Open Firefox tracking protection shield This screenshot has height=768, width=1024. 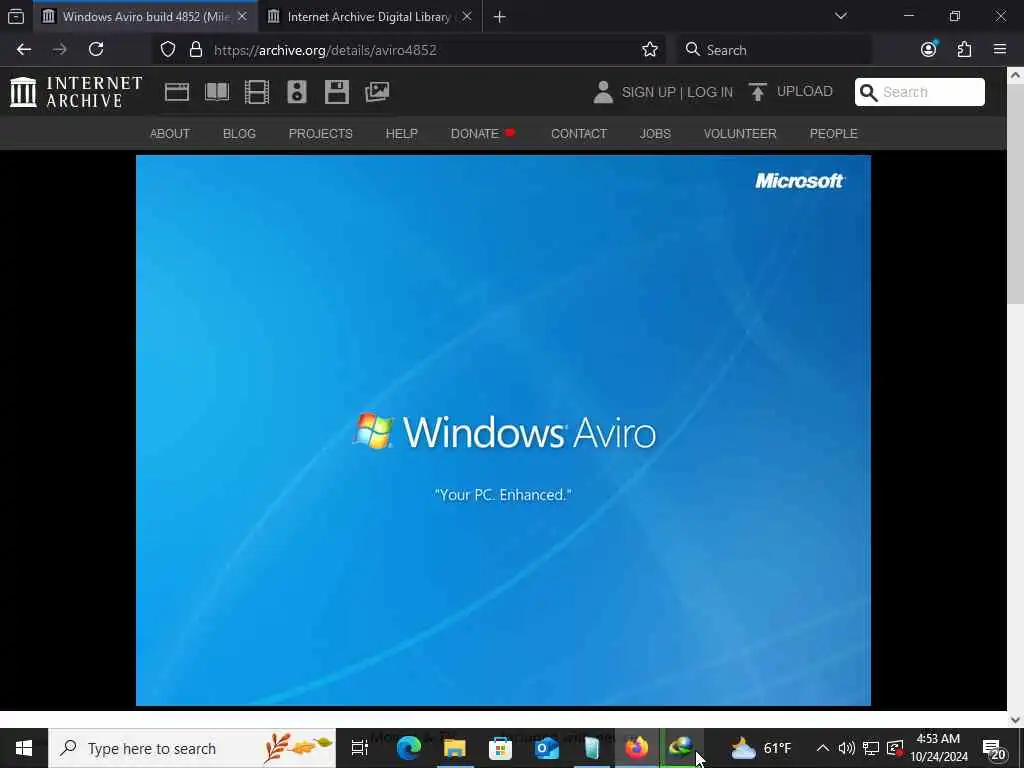tap(168, 50)
